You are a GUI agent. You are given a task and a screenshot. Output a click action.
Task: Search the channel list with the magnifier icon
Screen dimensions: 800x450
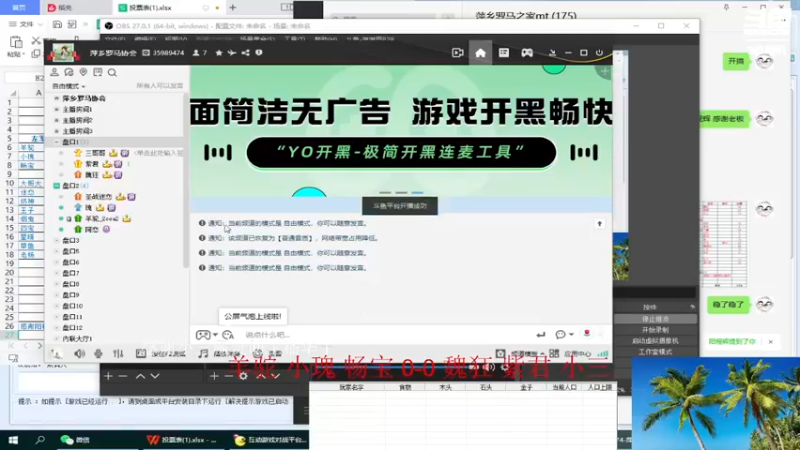click(x=112, y=72)
